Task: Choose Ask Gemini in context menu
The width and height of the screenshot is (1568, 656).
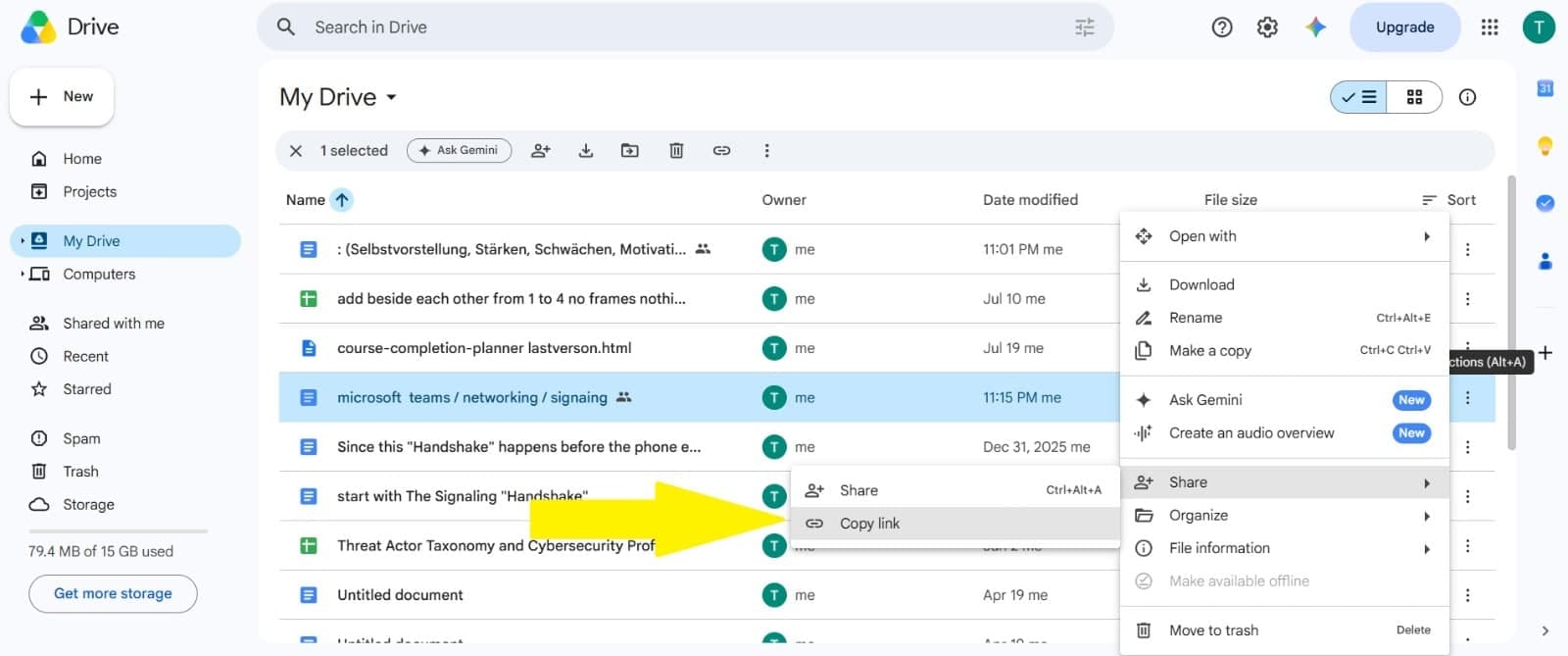Action: click(x=1284, y=400)
